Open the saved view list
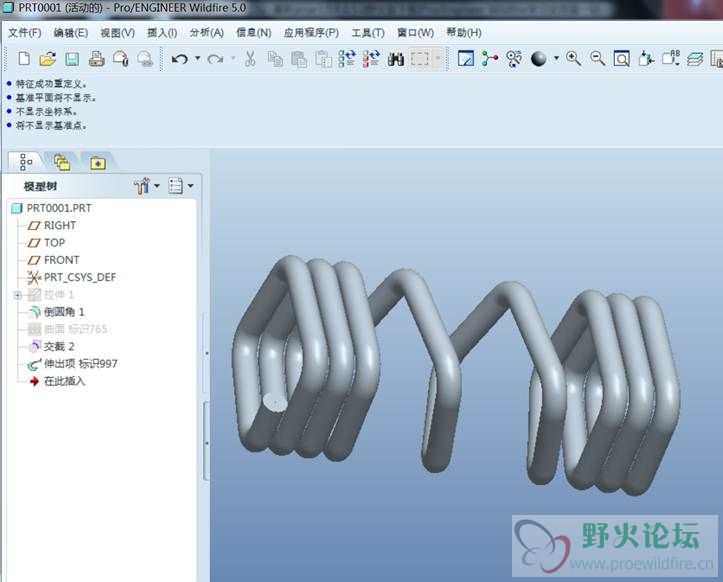The width and height of the screenshot is (723, 582). pos(671,59)
